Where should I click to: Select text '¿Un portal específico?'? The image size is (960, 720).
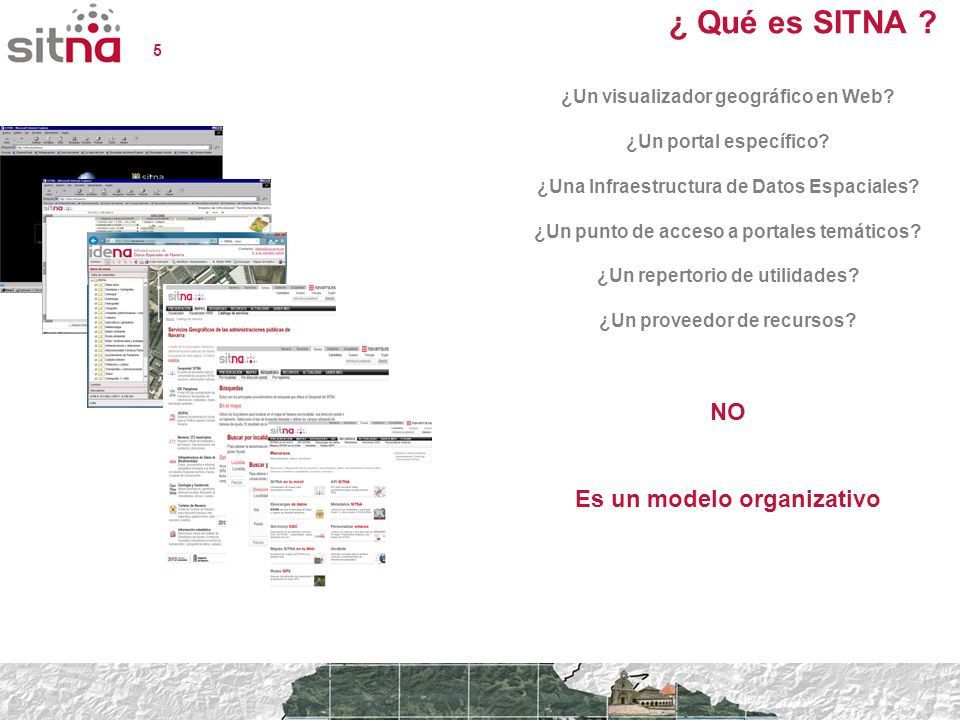coord(727,141)
